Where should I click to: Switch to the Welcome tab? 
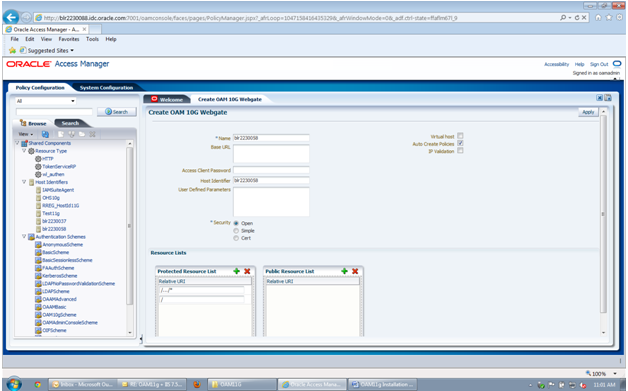pyautogui.click(x=167, y=99)
